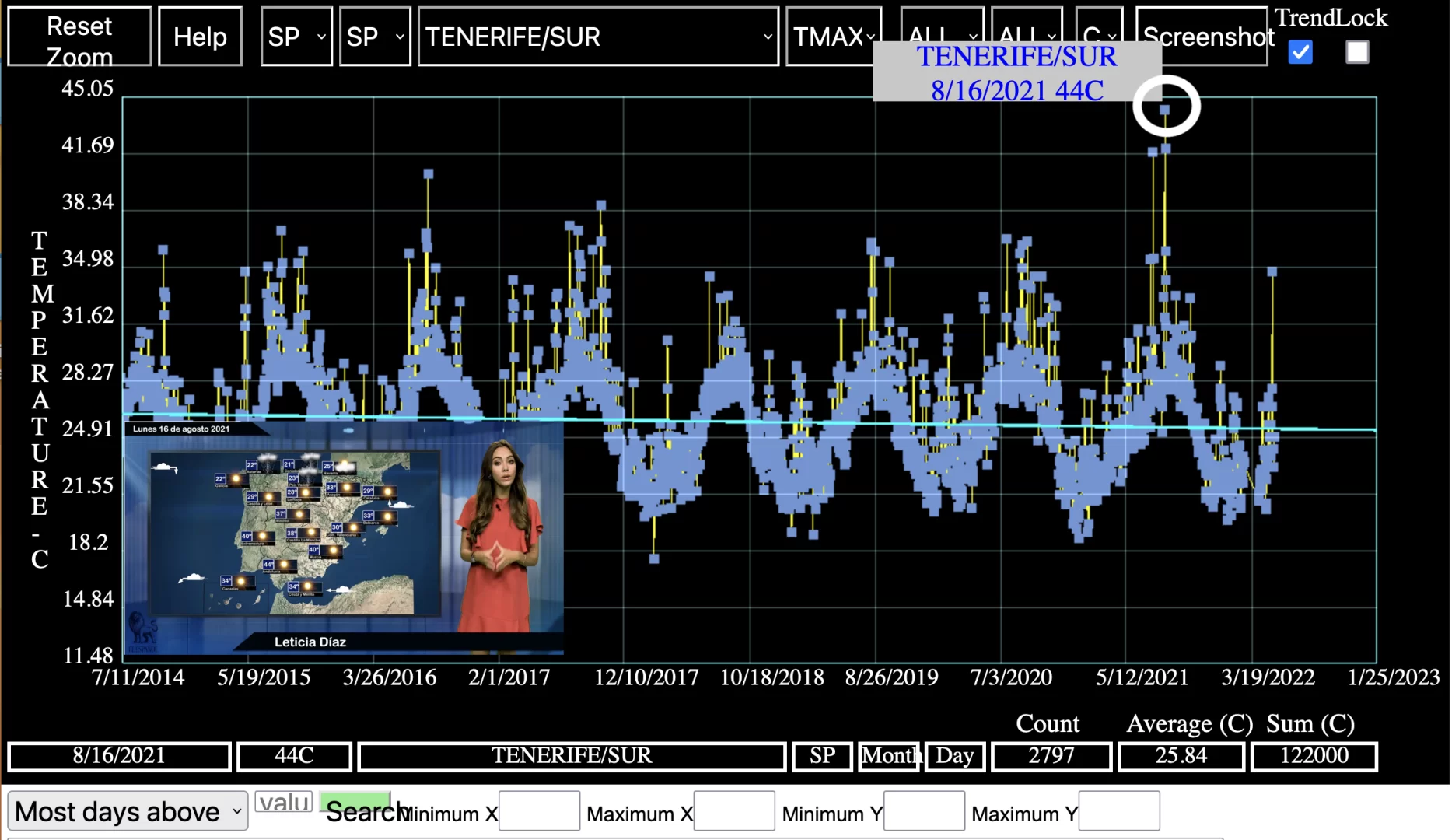Click the TENERIFE/SUR 8/16/2021 44C tooltip
This screenshot has width=1452, height=840.
[1016, 72]
